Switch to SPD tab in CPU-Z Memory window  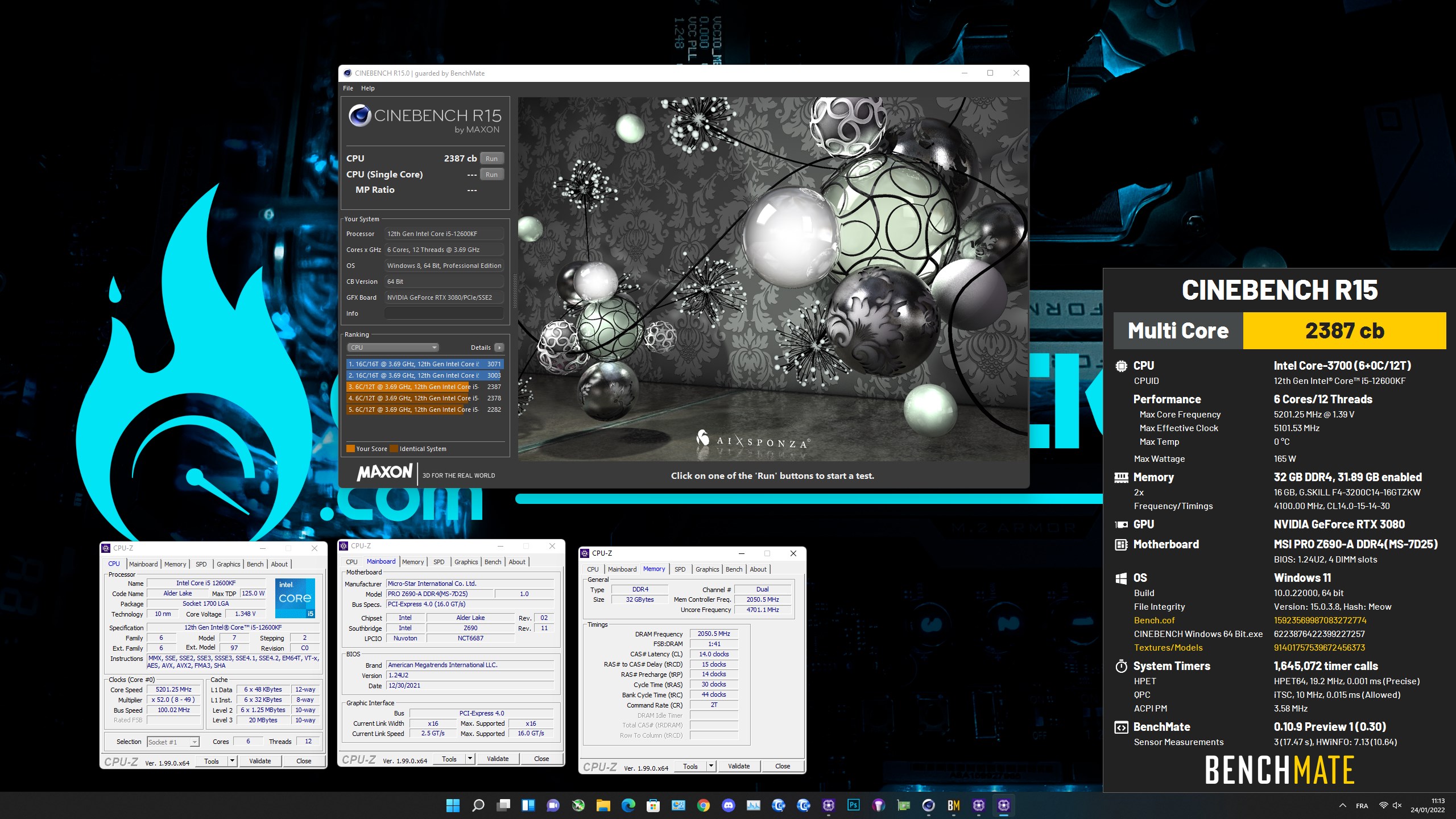[680, 569]
